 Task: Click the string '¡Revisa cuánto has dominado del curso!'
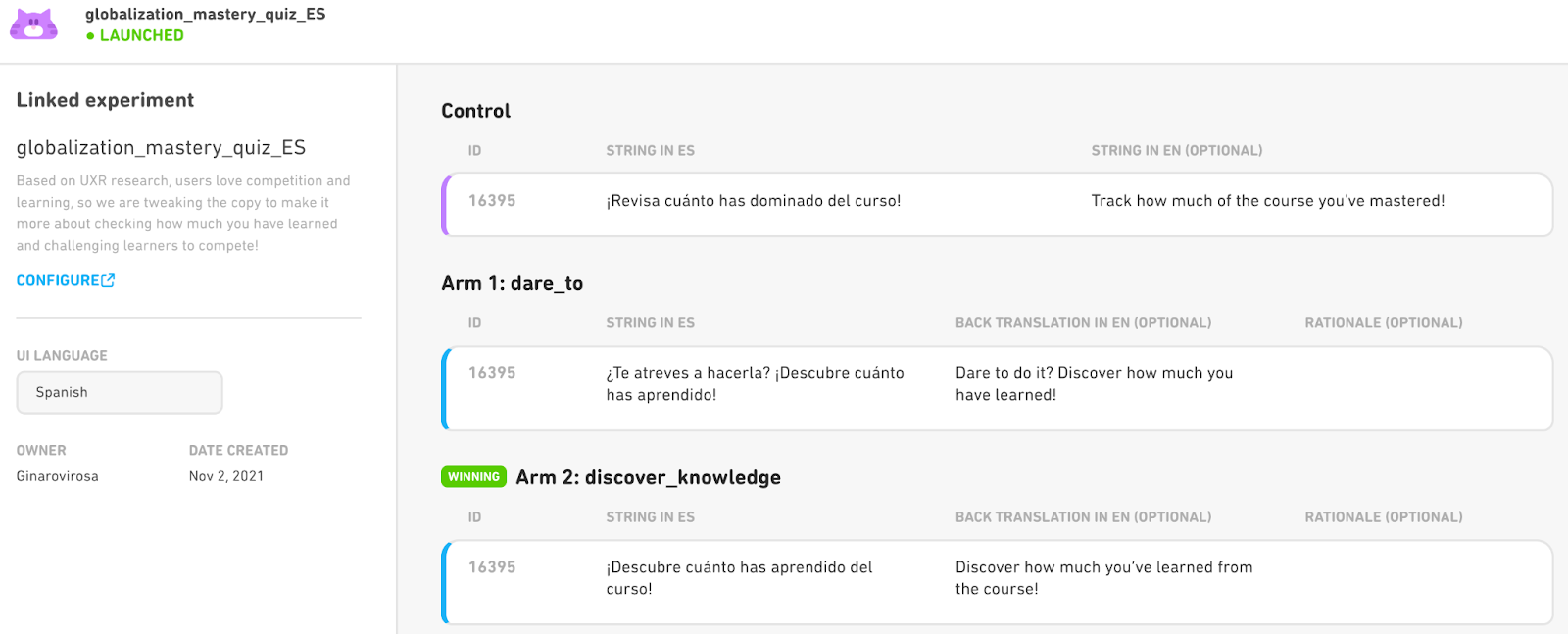coord(754,201)
